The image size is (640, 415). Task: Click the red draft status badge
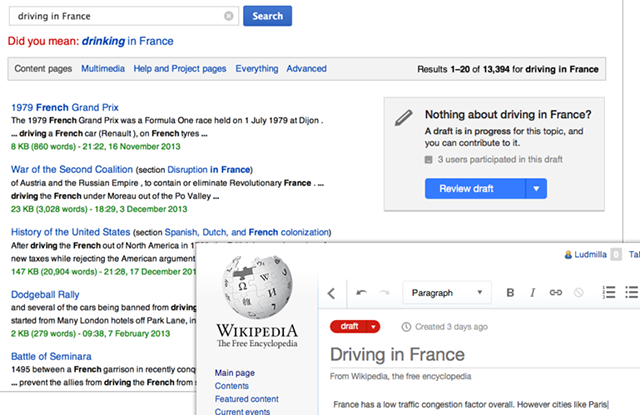[349, 326]
